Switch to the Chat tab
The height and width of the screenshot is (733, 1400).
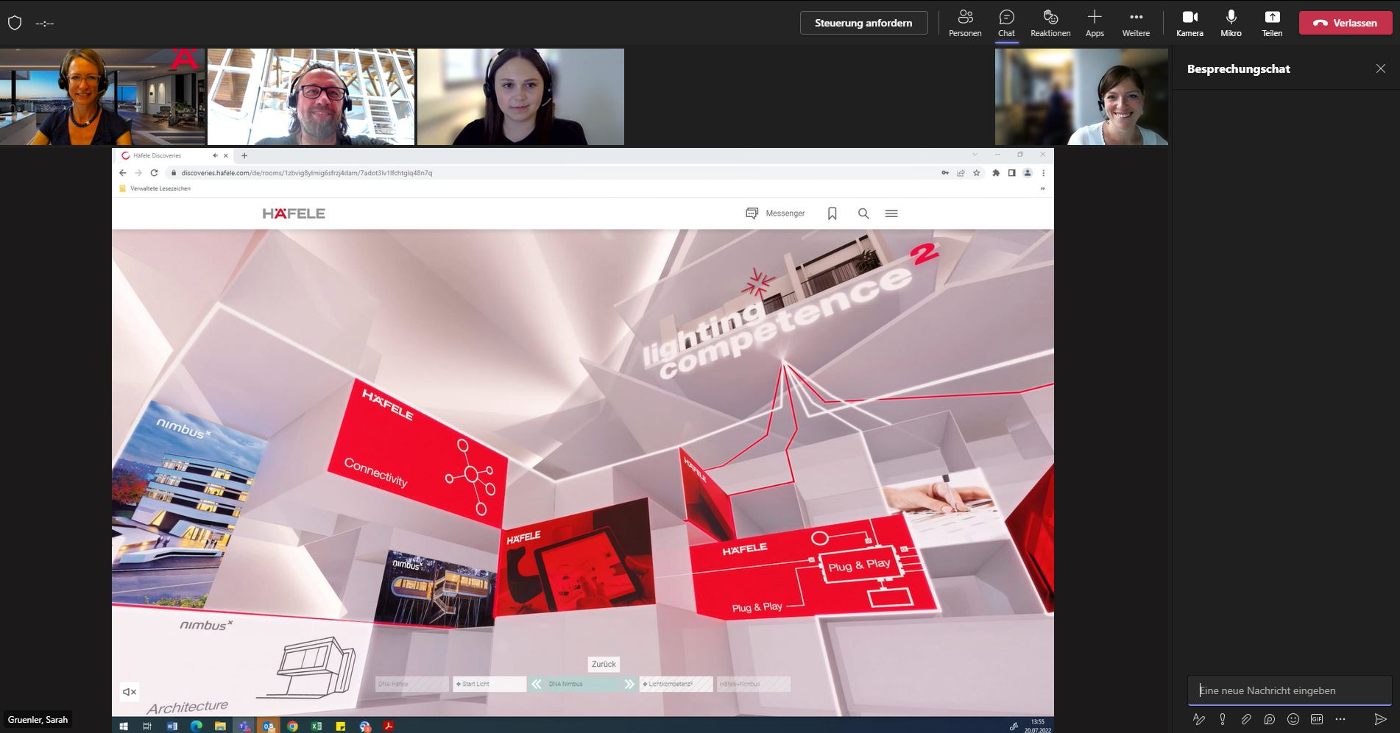pos(1006,22)
